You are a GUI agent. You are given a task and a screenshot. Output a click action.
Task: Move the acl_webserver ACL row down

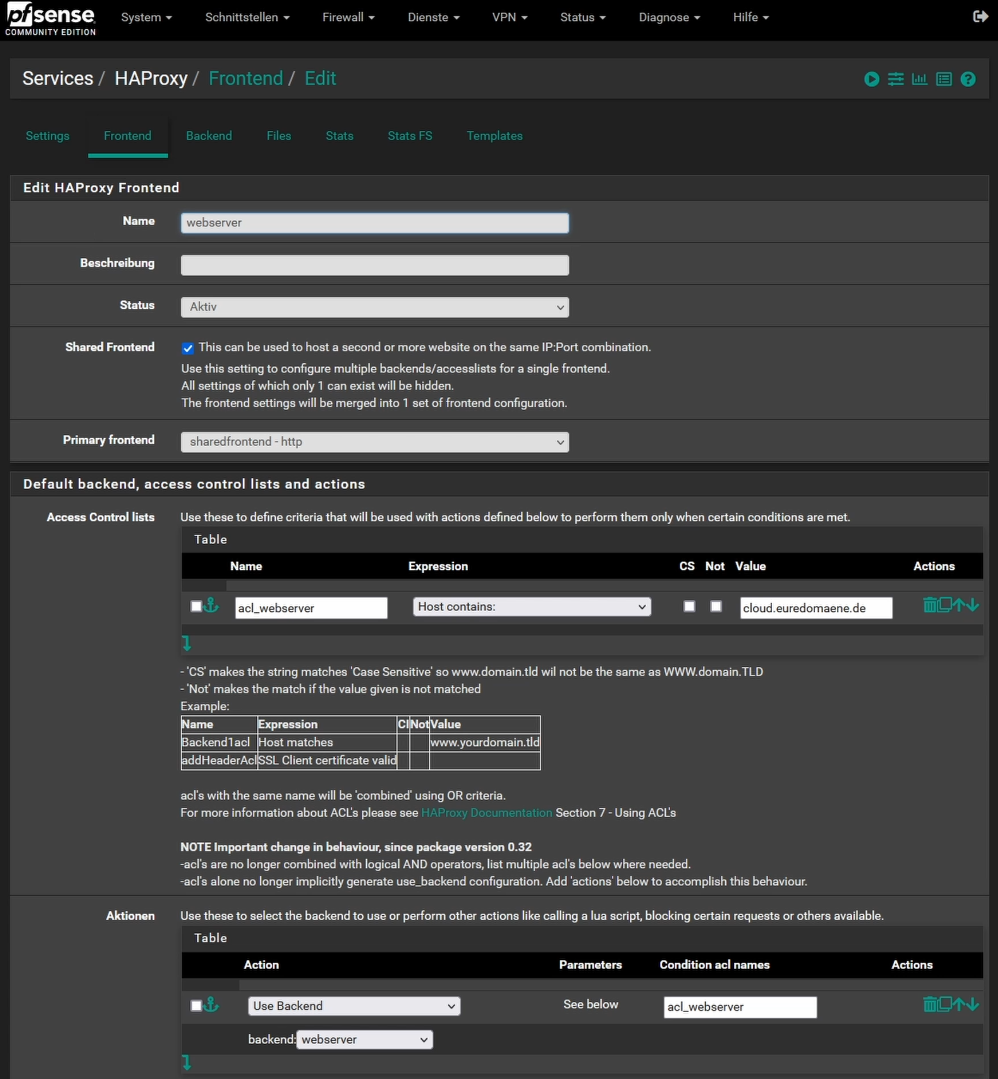tap(972, 605)
